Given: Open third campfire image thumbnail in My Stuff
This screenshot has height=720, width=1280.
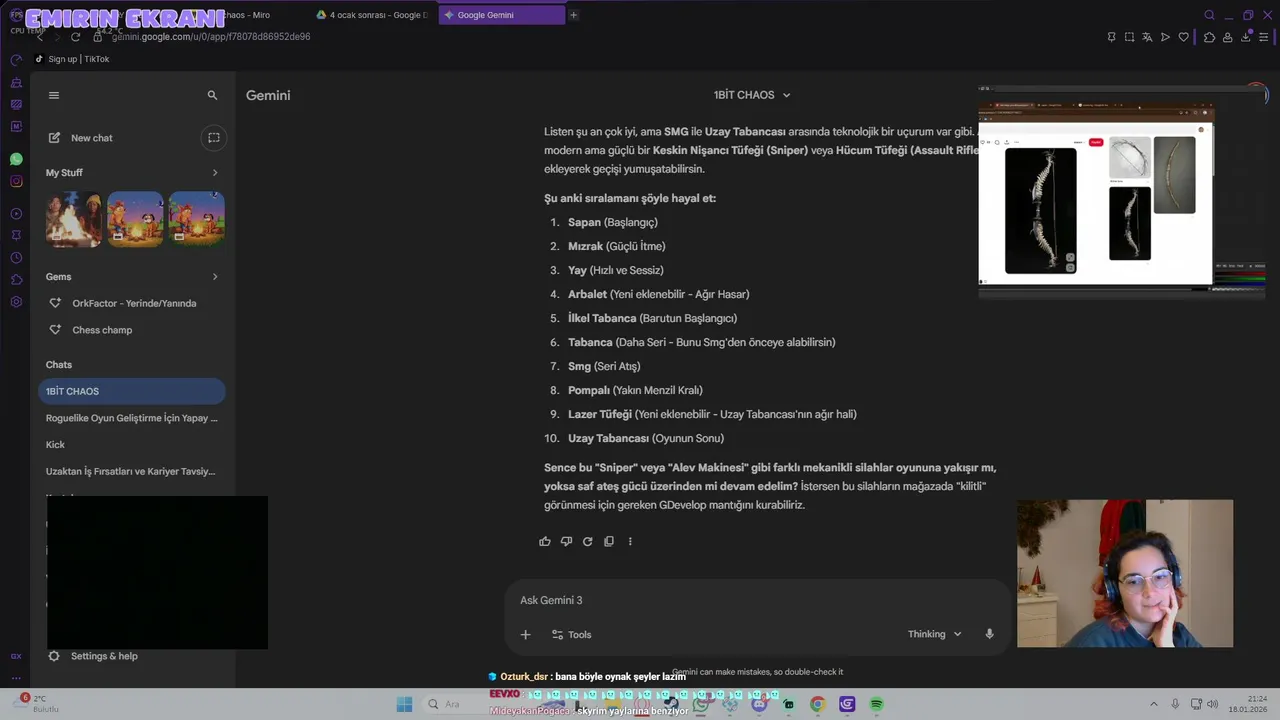Looking at the screenshot, I should 197,219.
